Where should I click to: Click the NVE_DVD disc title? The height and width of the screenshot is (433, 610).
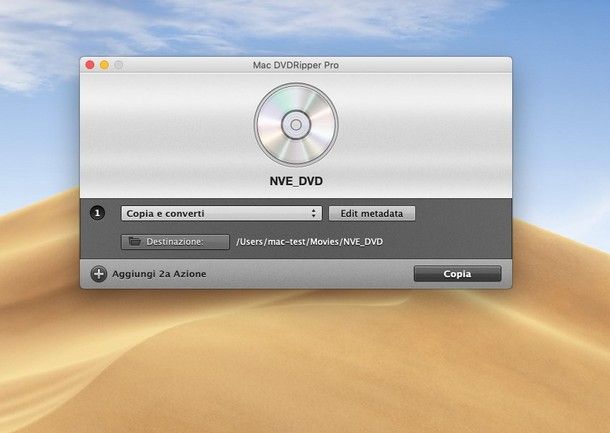(x=296, y=181)
